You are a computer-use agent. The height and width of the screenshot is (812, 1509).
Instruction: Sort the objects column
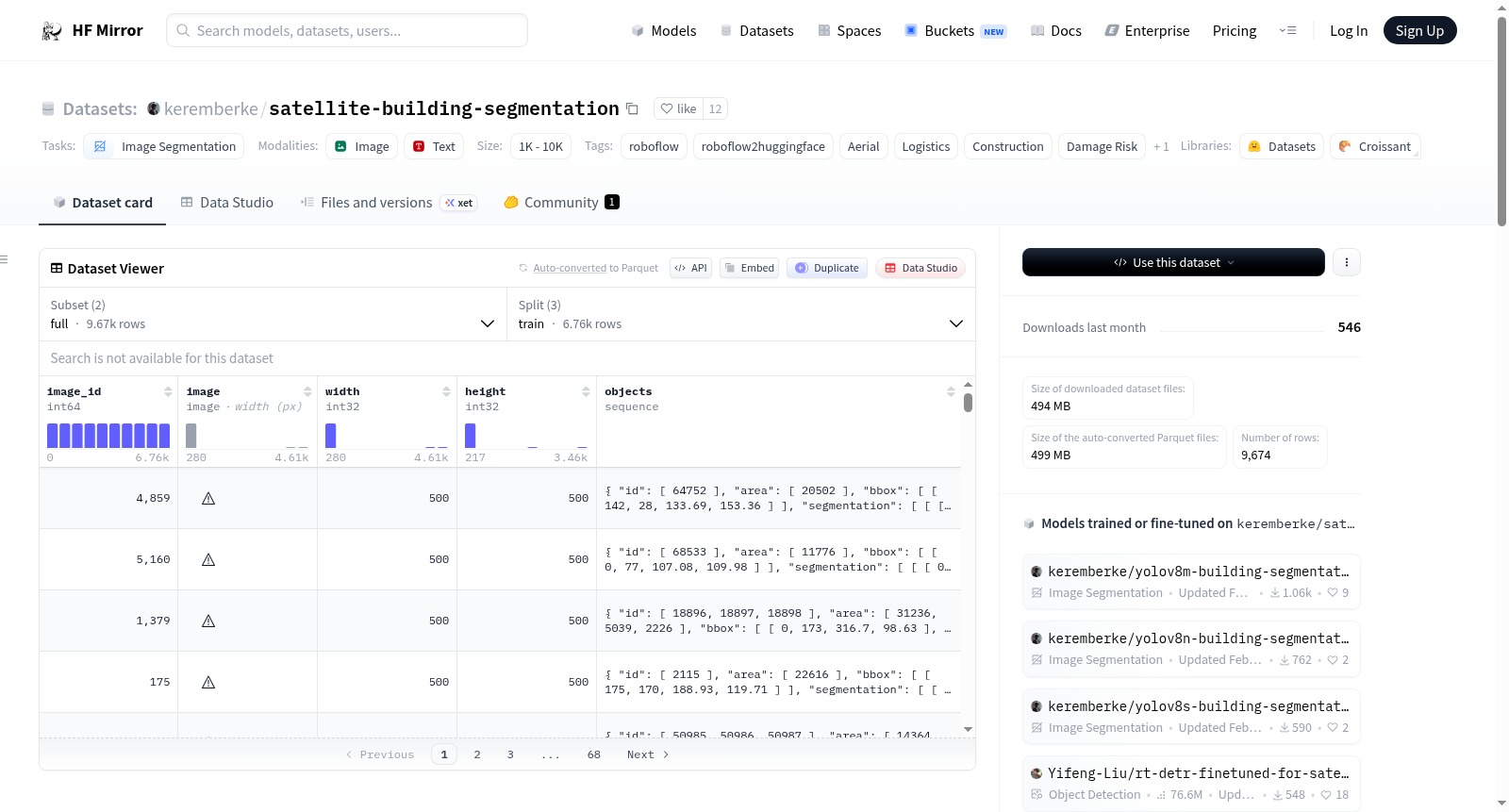[951, 391]
